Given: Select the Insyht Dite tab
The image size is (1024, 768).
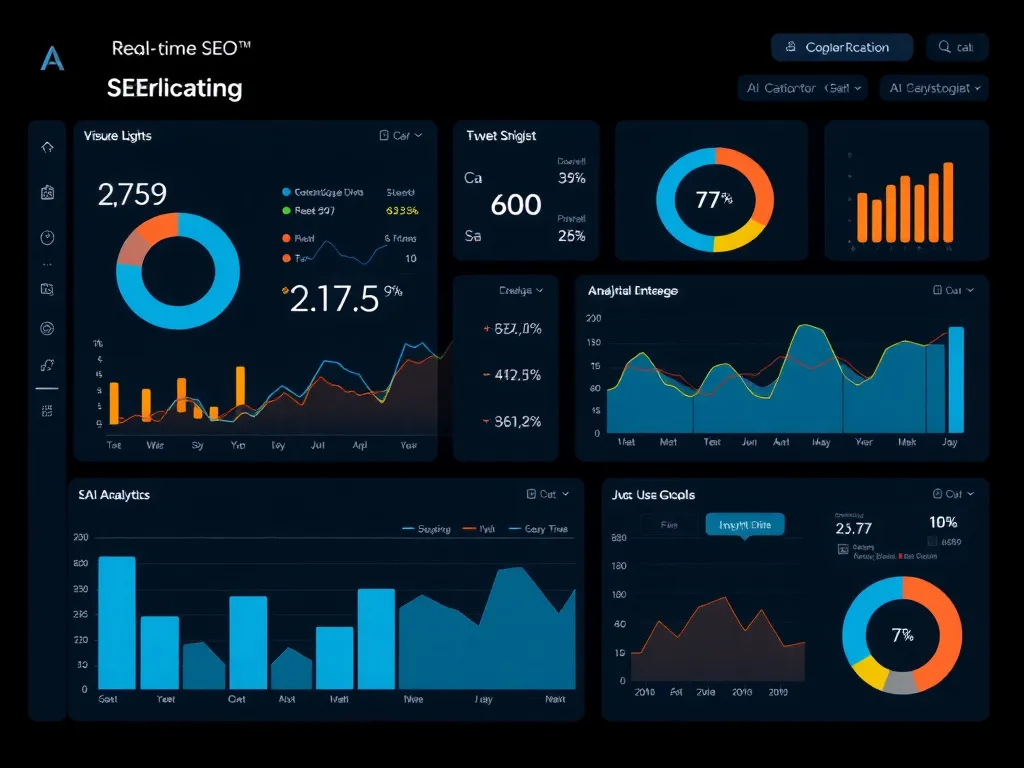Looking at the screenshot, I should 744,524.
